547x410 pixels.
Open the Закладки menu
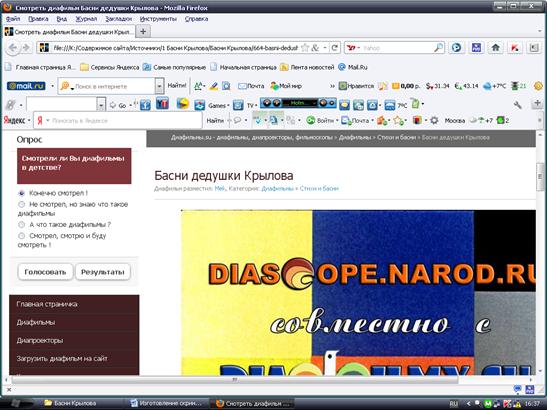[x=119, y=19]
